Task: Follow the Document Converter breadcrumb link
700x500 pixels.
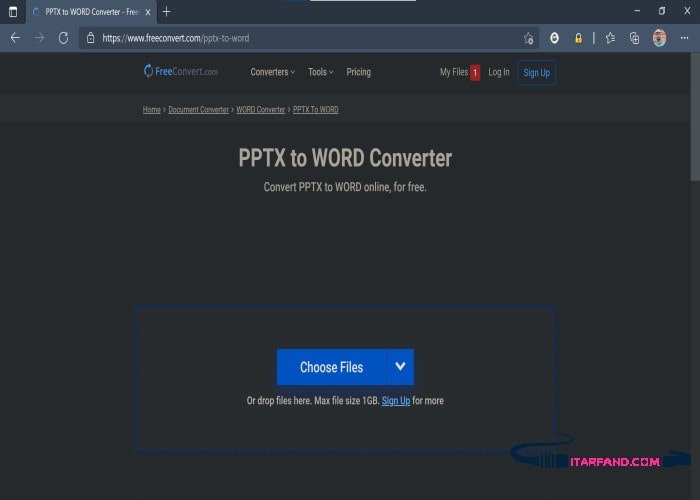Action: coord(198,110)
